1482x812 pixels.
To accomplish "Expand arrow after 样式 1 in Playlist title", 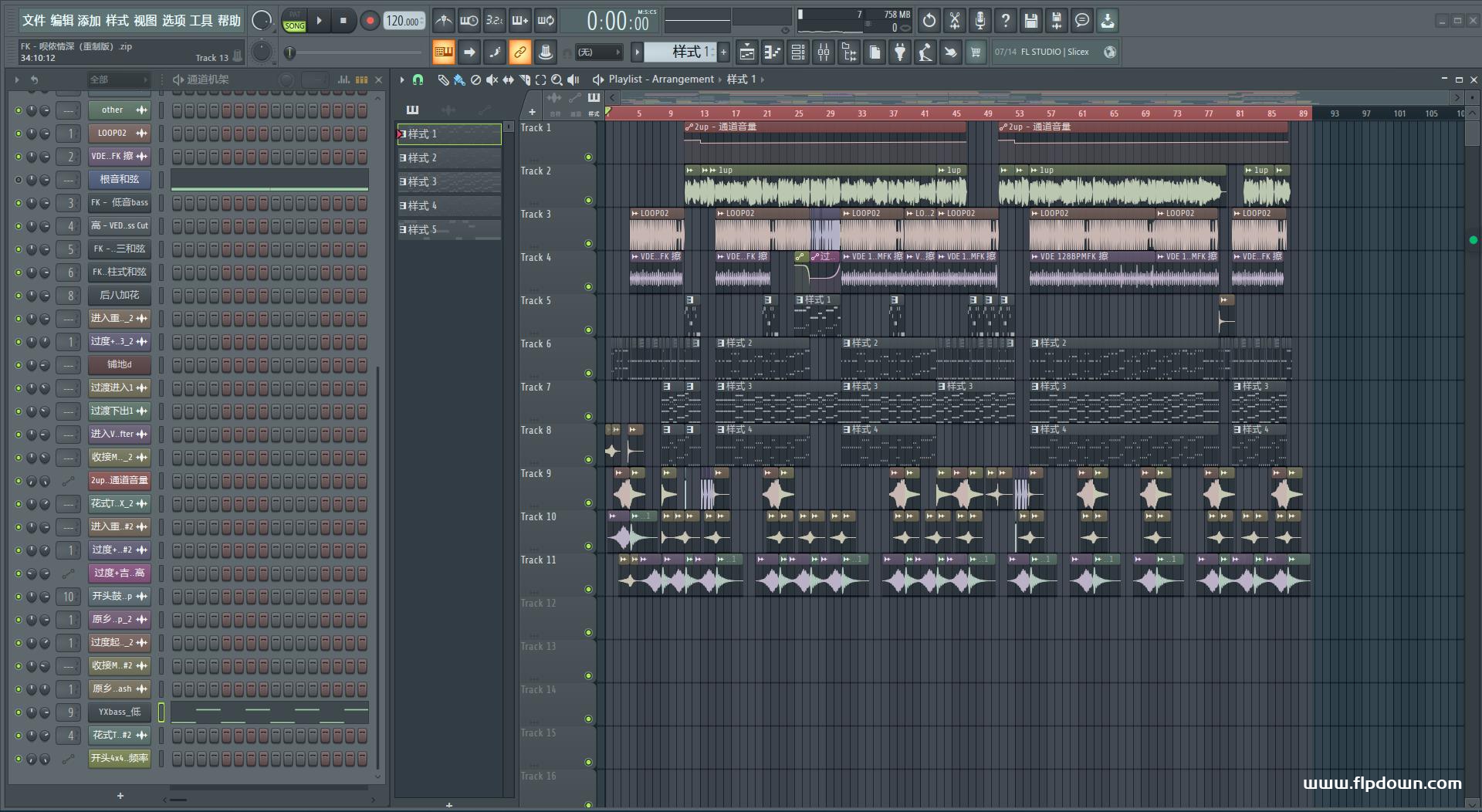I will pos(763,80).
